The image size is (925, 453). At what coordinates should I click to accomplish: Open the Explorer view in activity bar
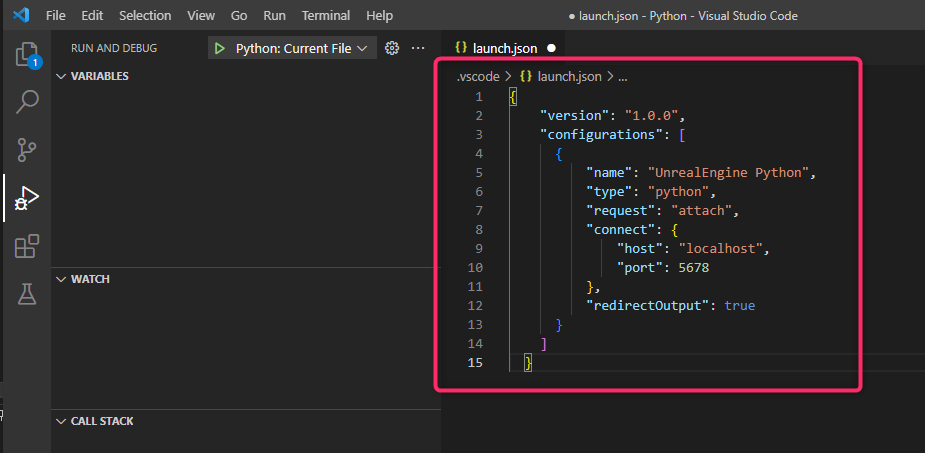click(27, 54)
